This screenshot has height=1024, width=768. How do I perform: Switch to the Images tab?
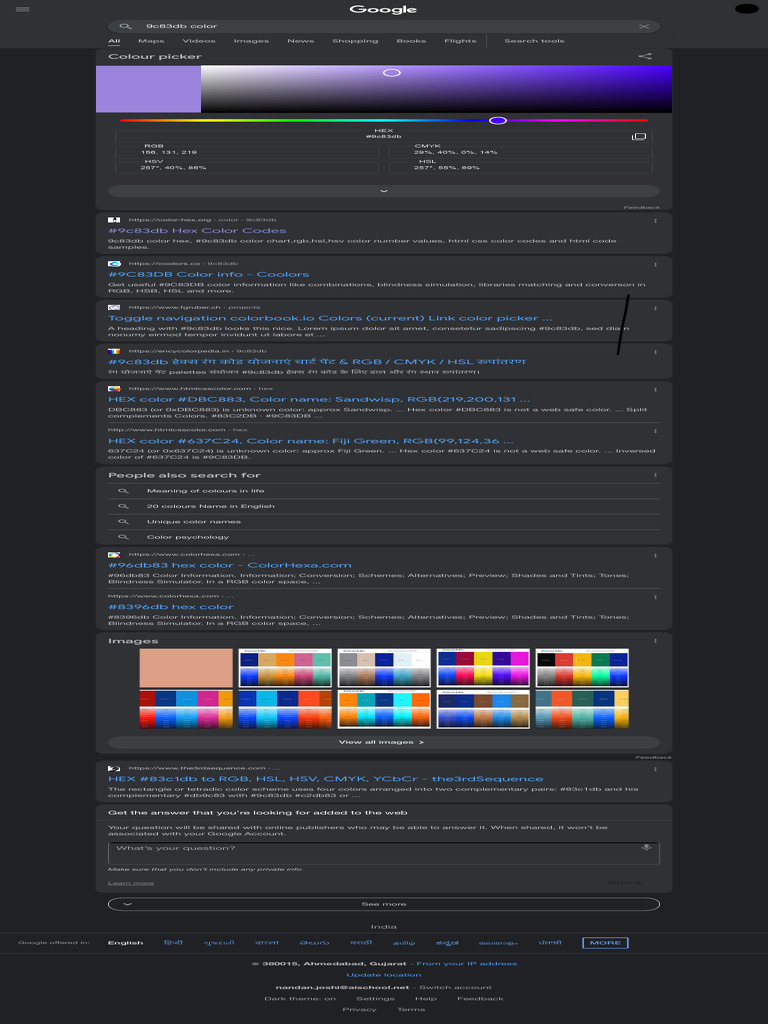[x=251, y=41]
